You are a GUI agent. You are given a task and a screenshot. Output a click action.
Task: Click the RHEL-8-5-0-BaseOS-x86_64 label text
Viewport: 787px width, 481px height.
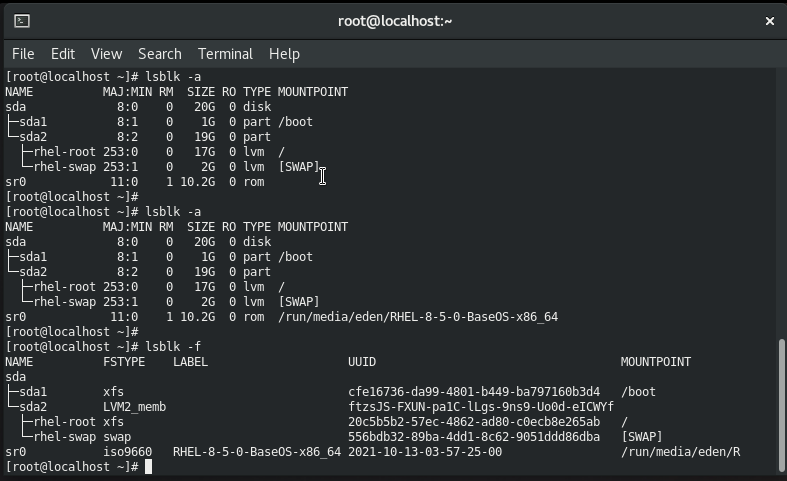tap(257, 452)
